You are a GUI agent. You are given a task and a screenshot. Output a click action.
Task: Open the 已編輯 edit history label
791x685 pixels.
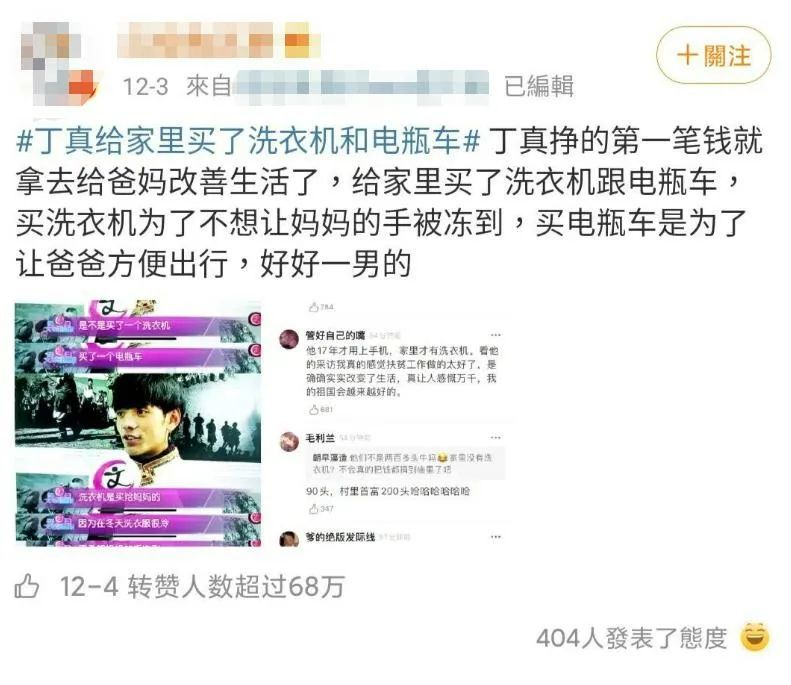[x=539, y=86]
